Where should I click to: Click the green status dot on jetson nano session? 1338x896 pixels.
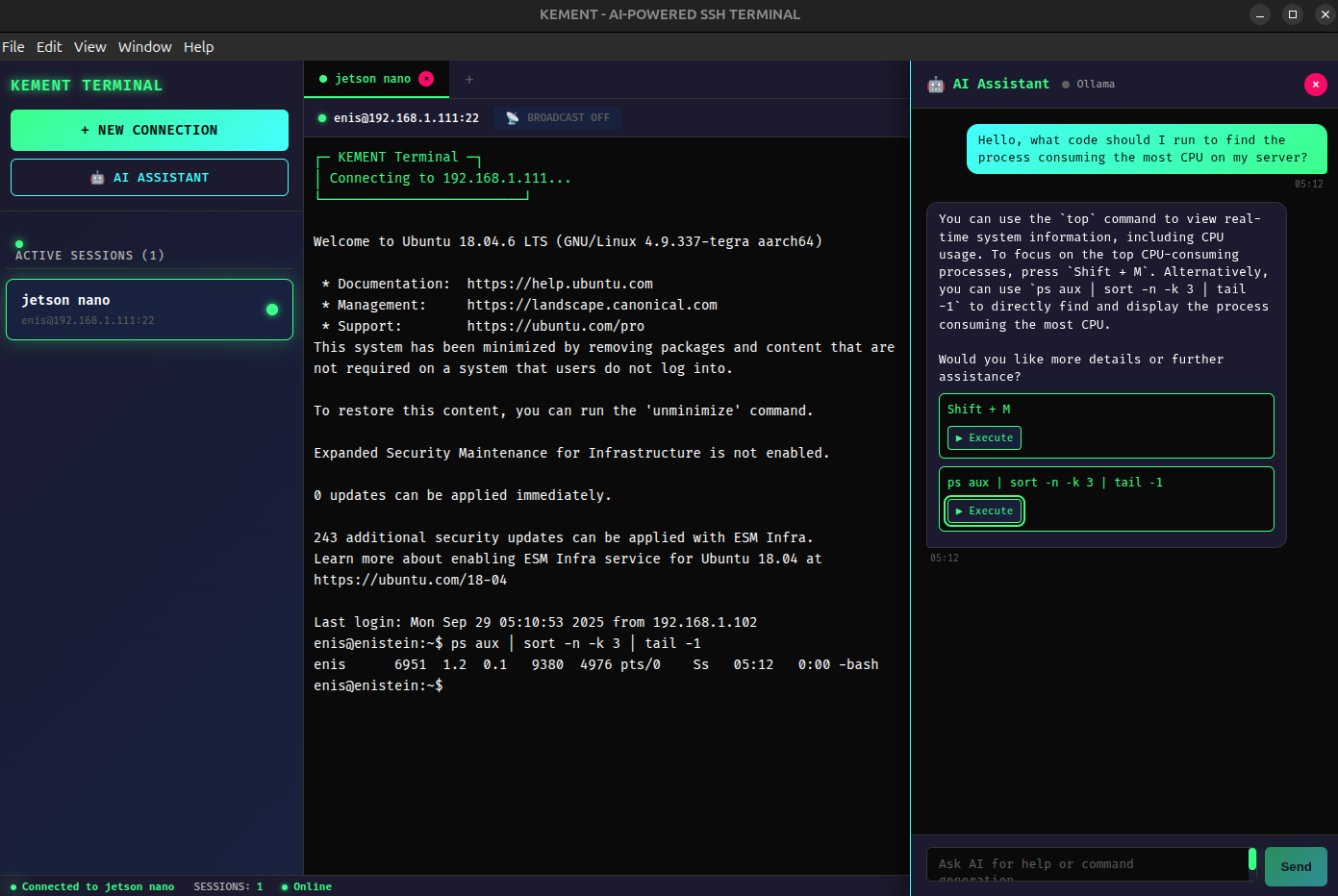coord(272,310)
